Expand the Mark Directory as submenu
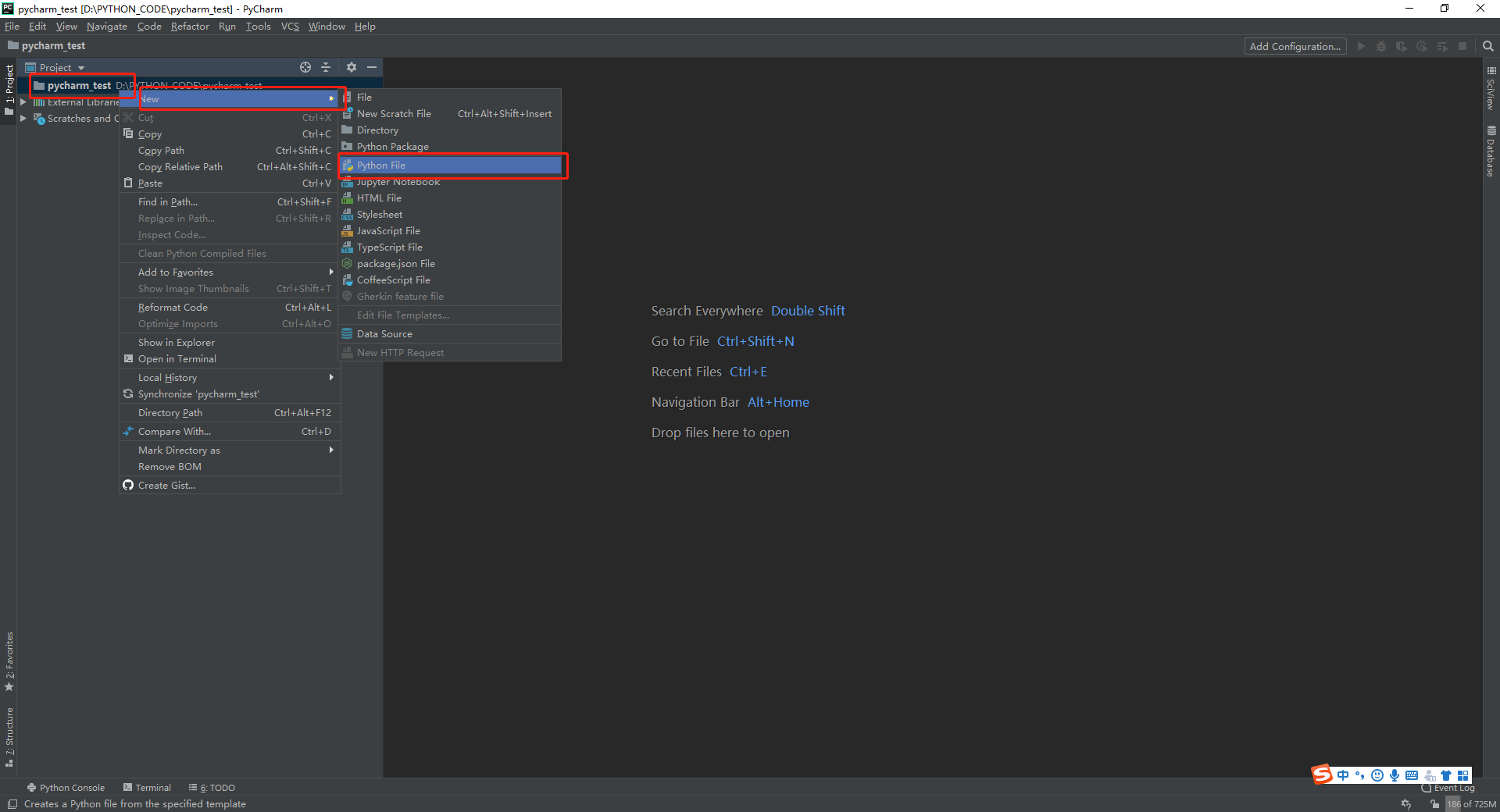 pos(230,450)
